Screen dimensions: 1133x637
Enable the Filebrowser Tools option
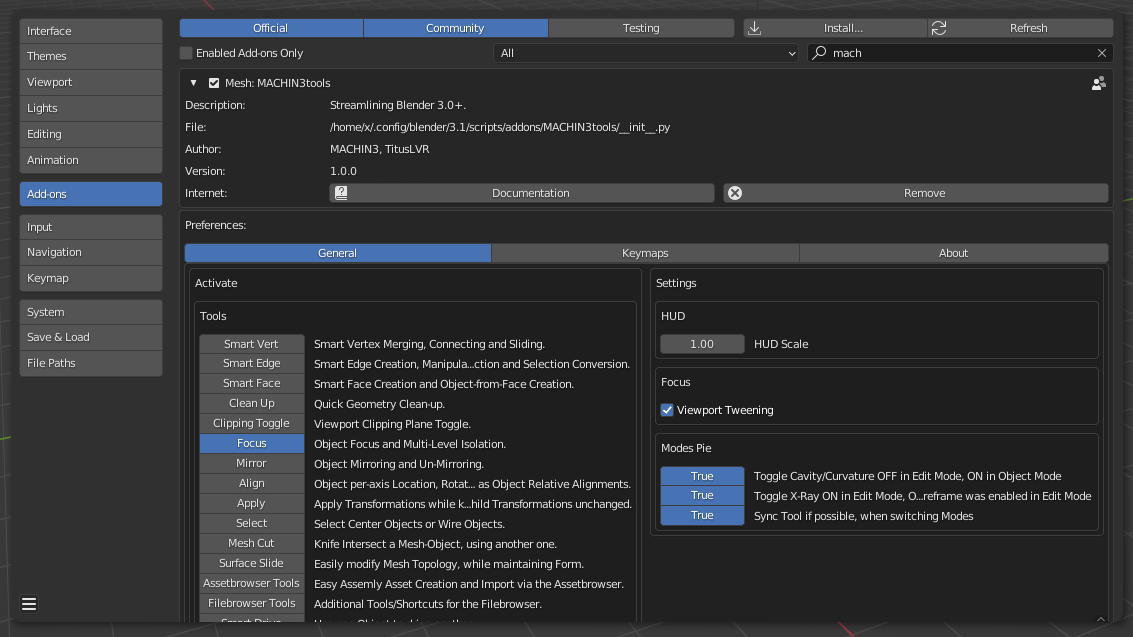coord(251,603)
